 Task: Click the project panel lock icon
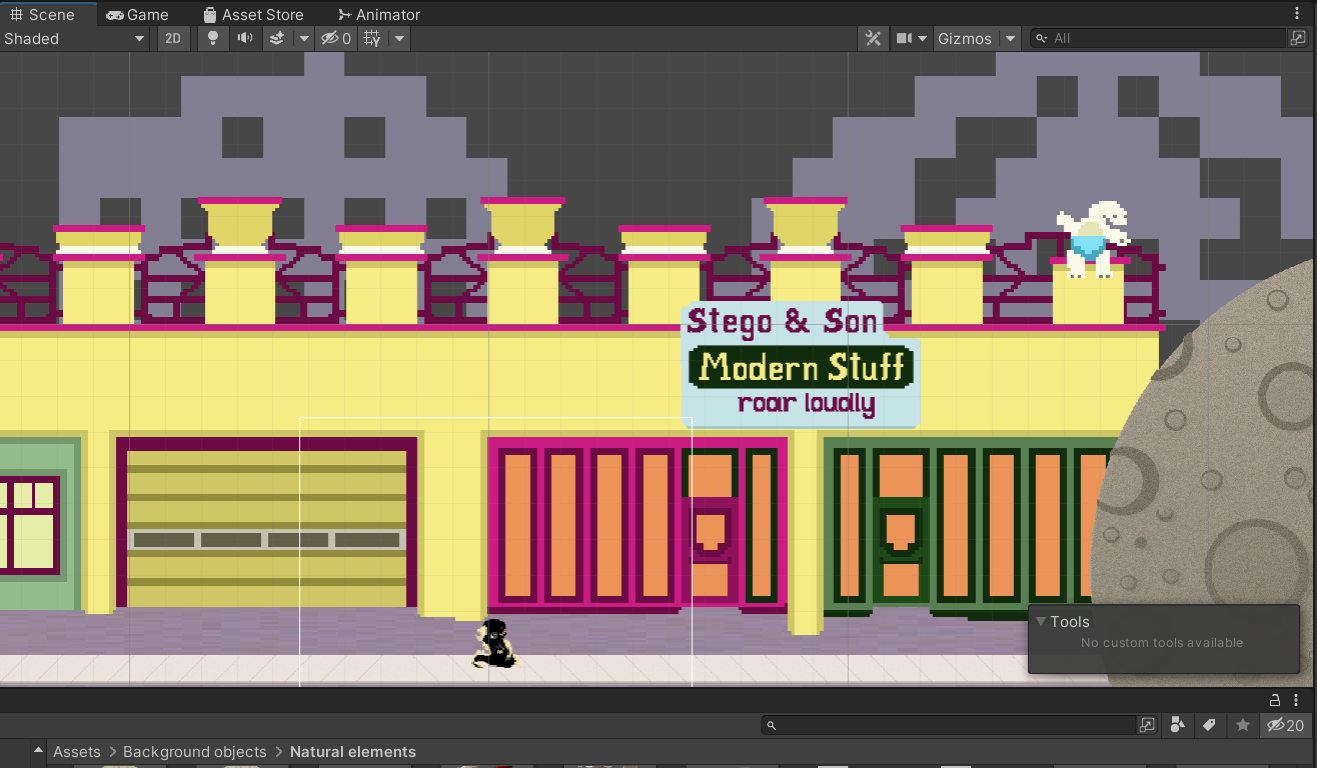1275,700
